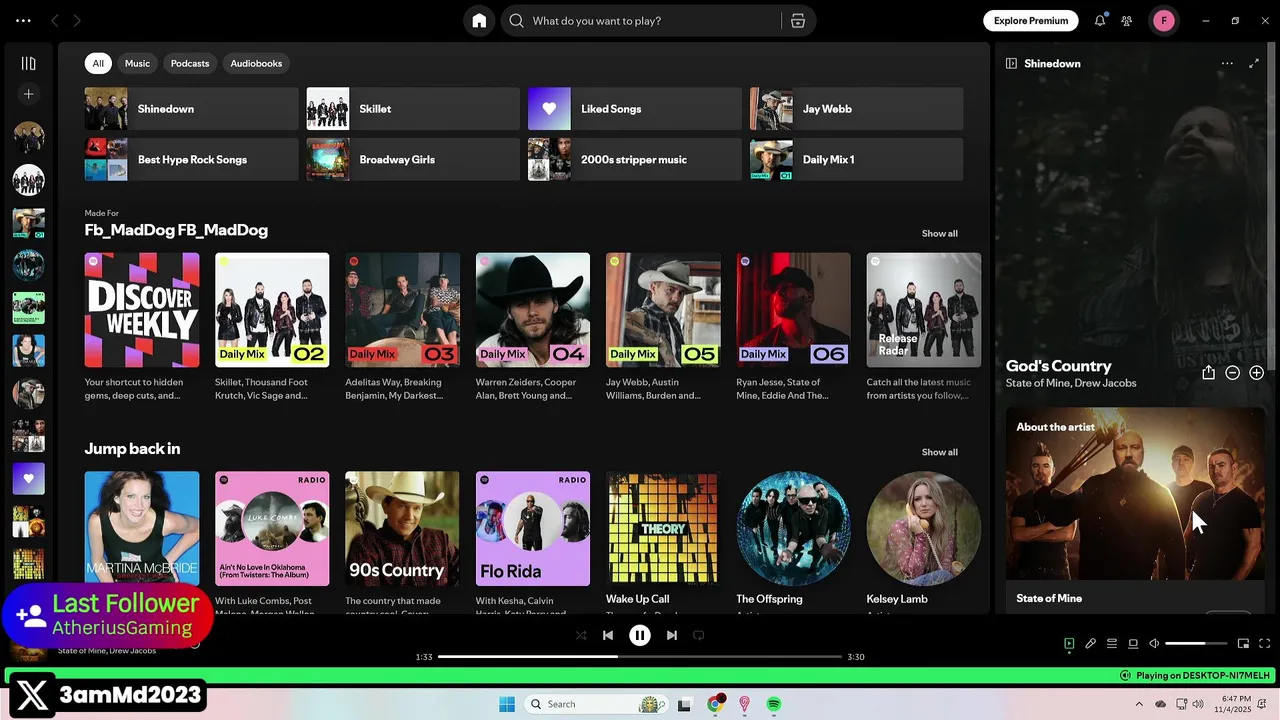Open the Jay Webb shortcut tile

click(857, 109)
